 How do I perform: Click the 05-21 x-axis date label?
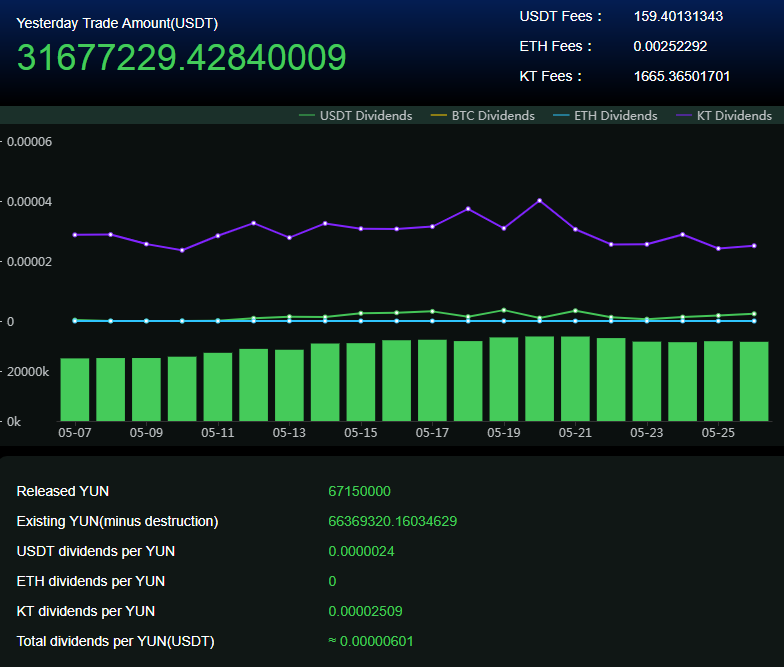575,432
